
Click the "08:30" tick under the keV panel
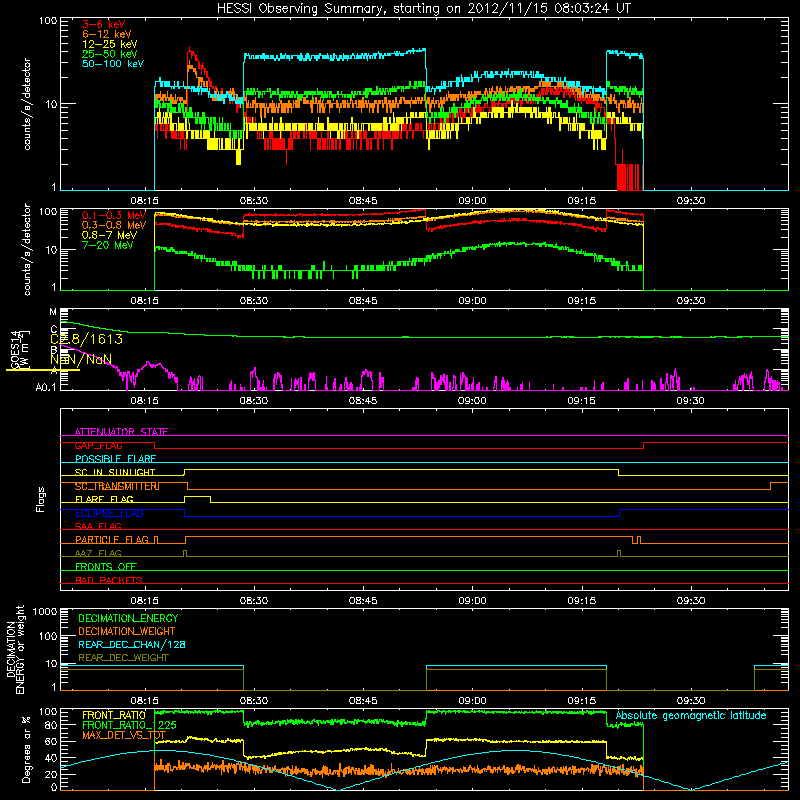[254, 201]
